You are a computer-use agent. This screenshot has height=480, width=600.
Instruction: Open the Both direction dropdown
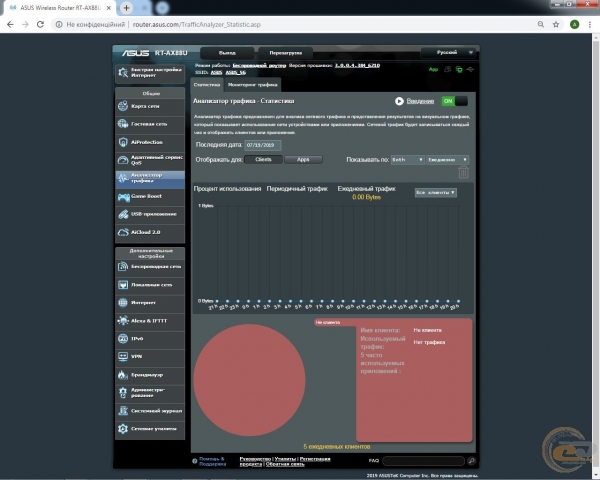point(407,160)
